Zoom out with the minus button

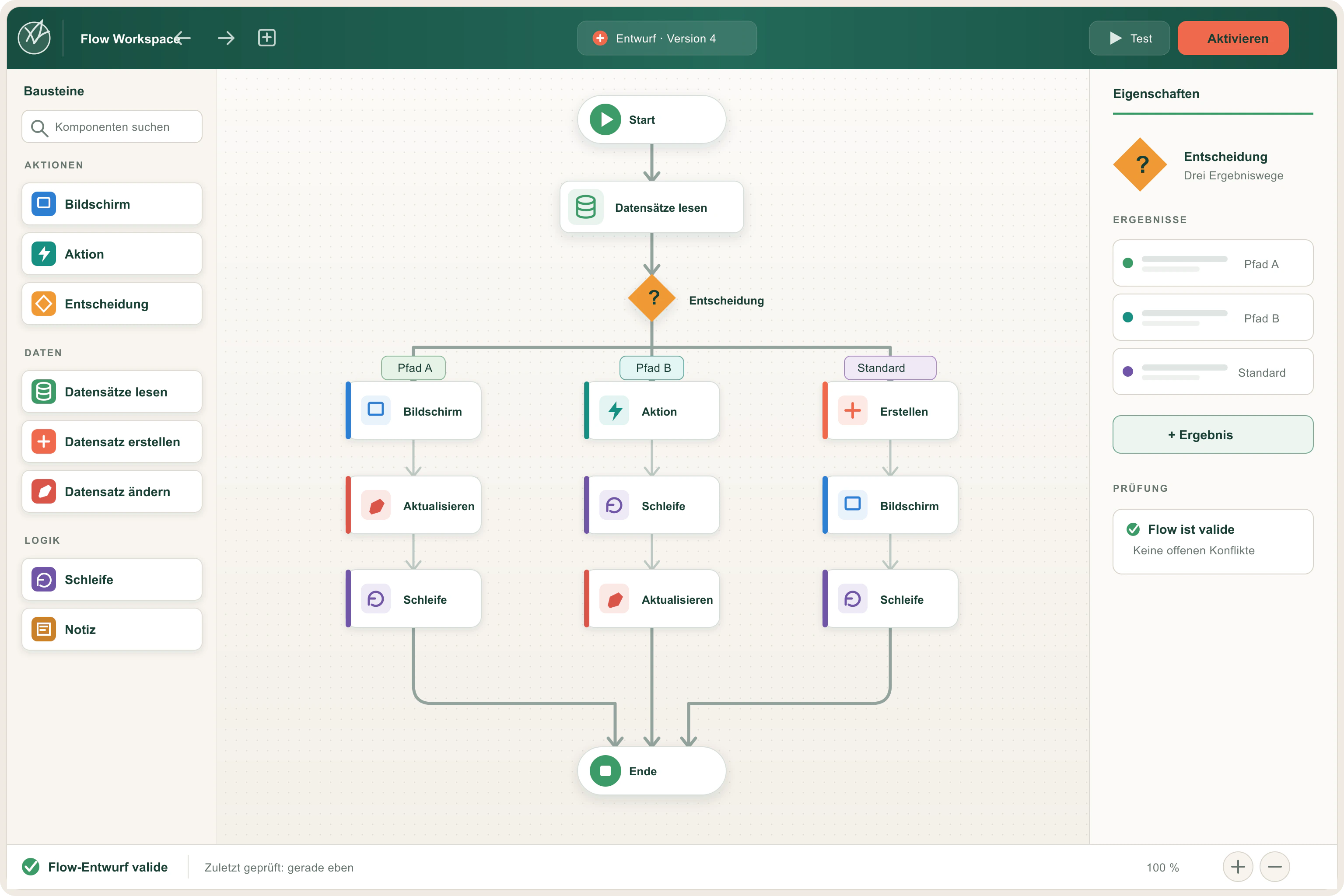click(1275, 867)
